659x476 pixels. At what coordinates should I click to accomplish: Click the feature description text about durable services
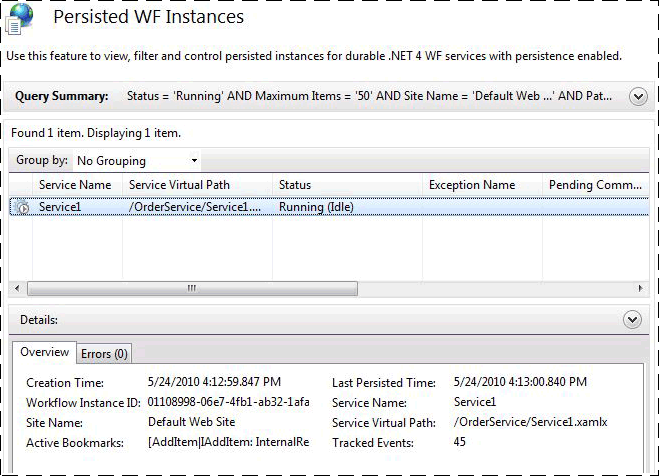pyautogui.click(x=314, y=56)
